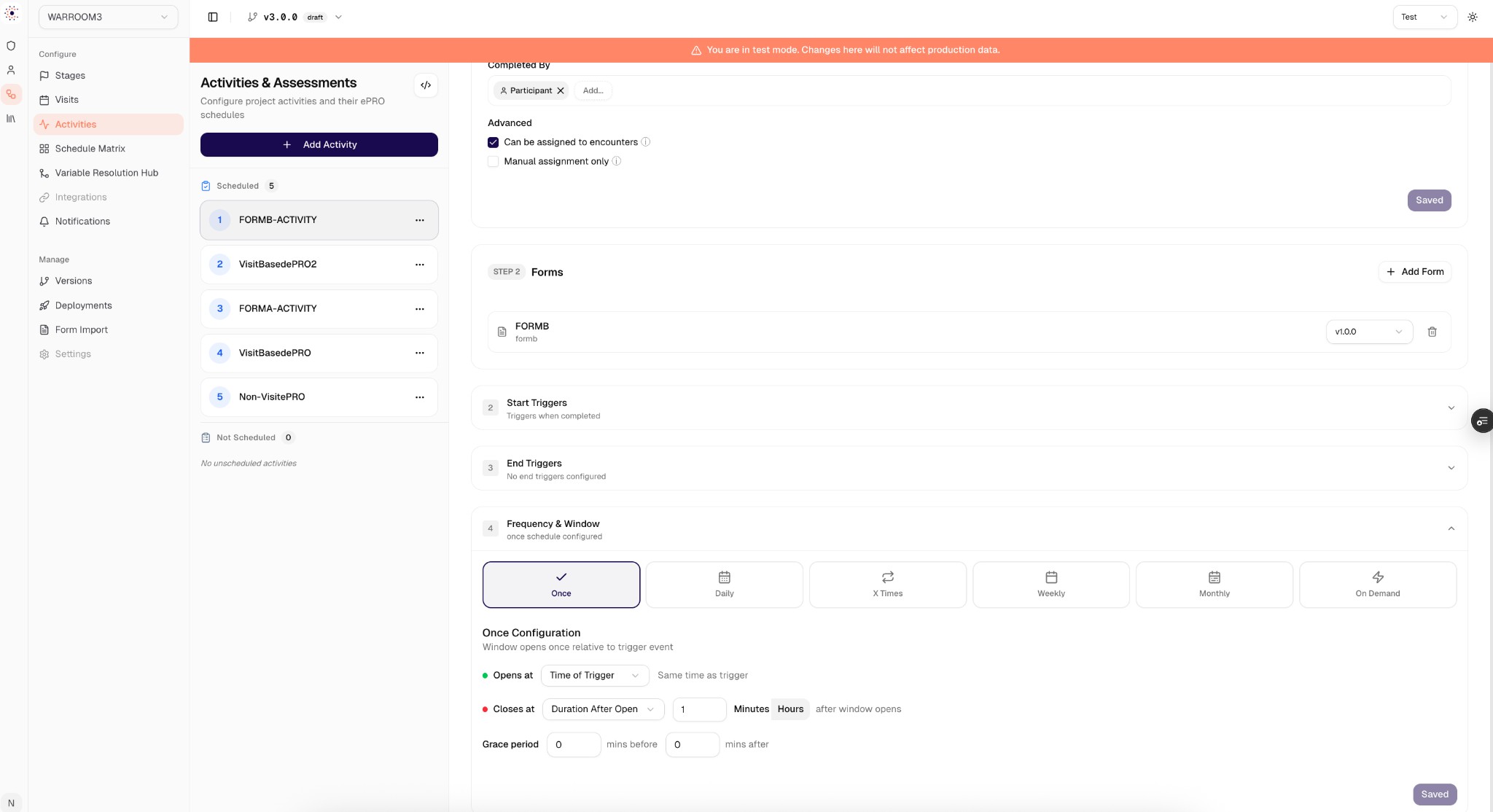Remove the Participant tag with X

[x=561, y=90]
